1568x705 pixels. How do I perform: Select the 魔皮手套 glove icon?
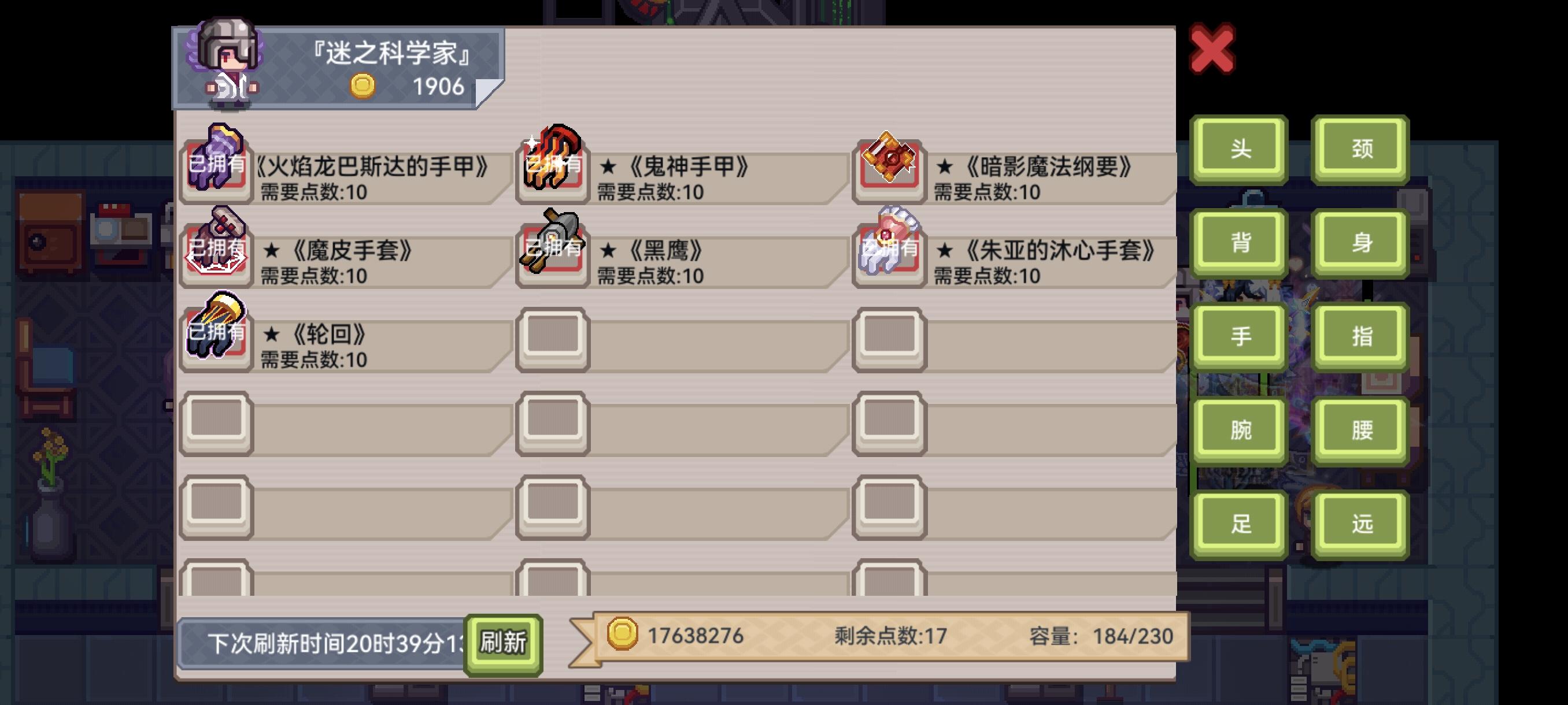(x=217, y=246)
